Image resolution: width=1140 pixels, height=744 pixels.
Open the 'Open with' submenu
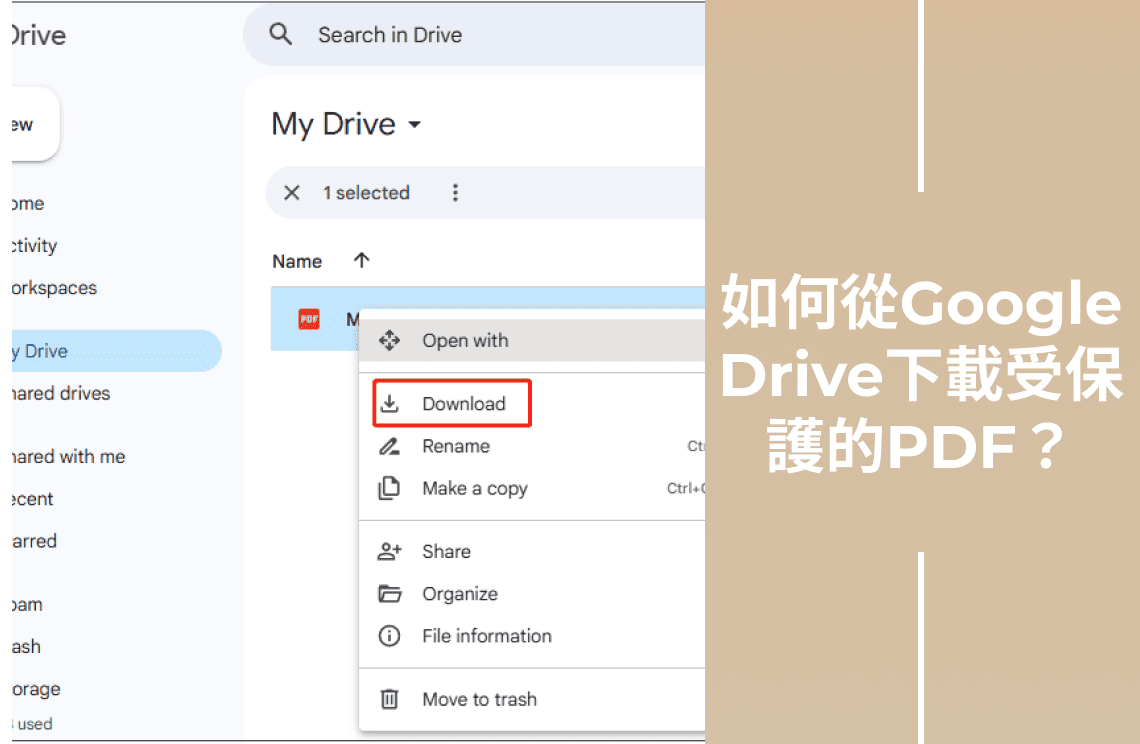coord(532,340)
